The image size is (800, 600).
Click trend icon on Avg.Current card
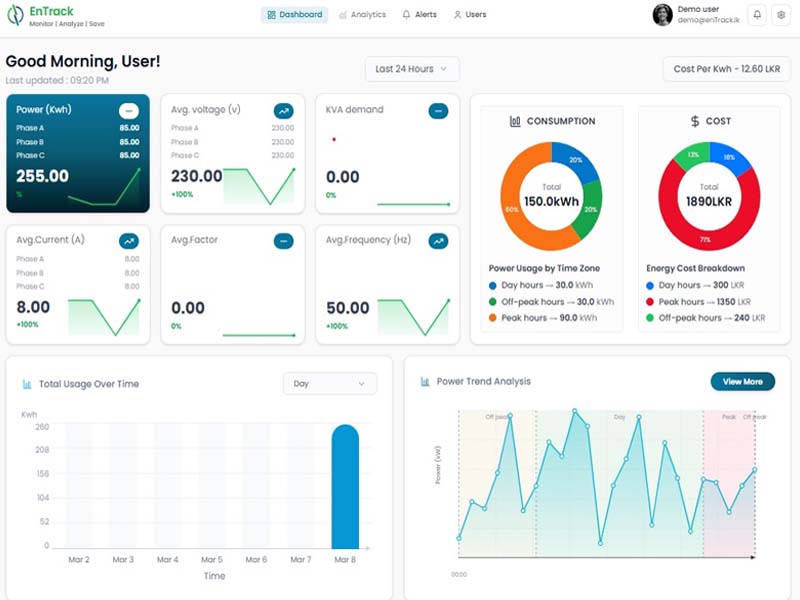tap(129, 241)
